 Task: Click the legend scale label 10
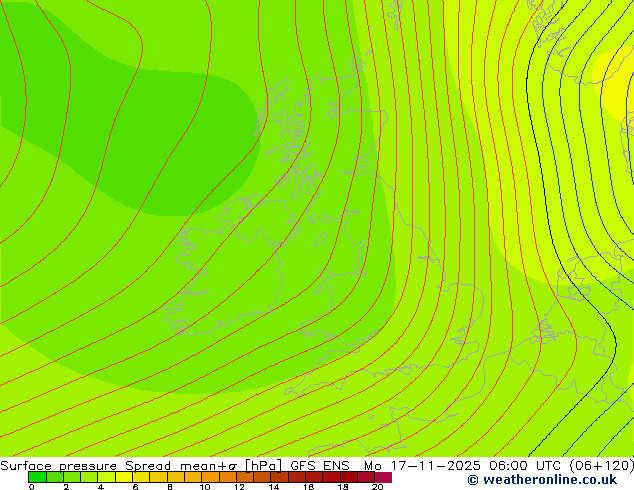205,487
